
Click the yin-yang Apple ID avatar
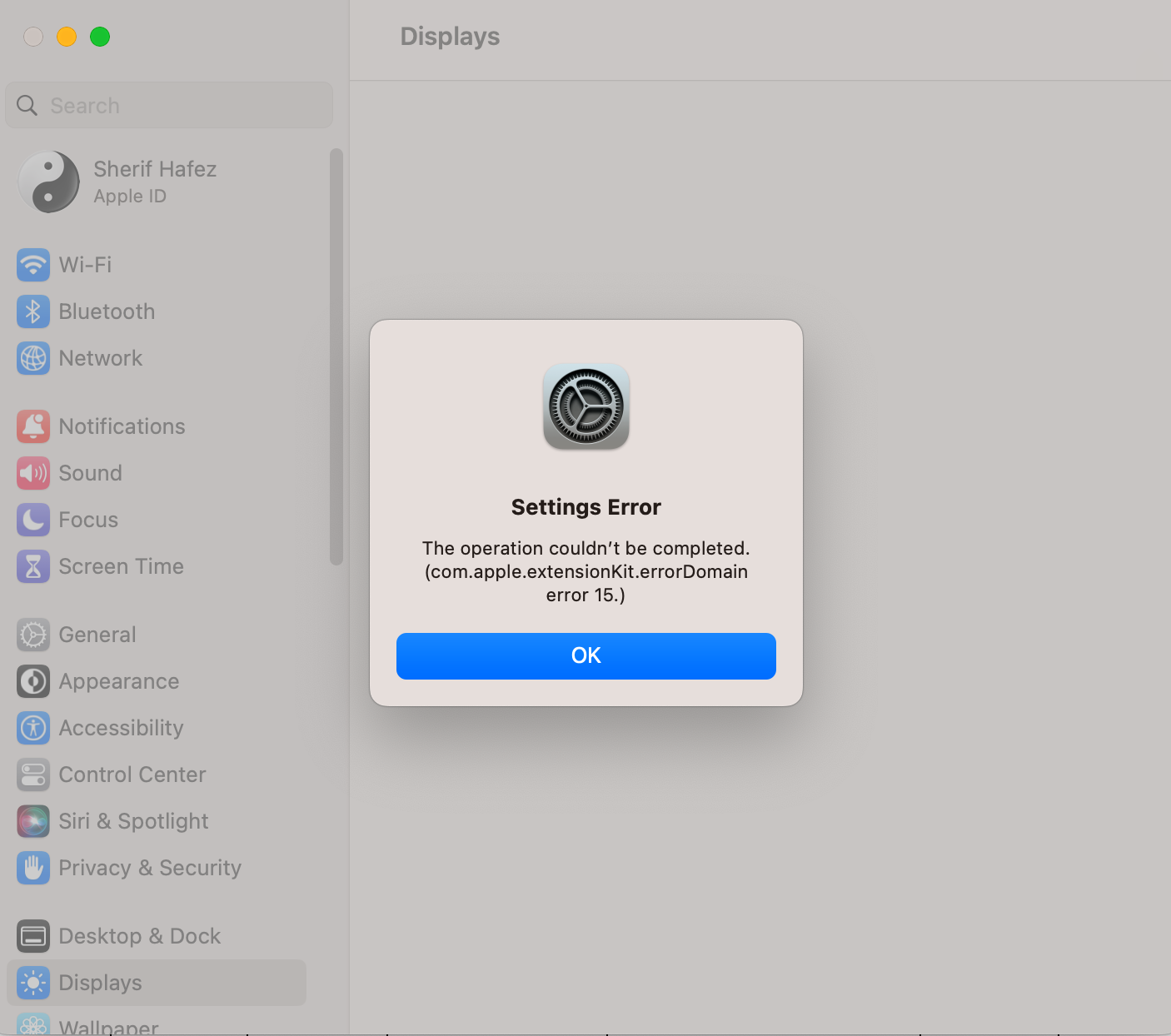click(x=49, y=182)
